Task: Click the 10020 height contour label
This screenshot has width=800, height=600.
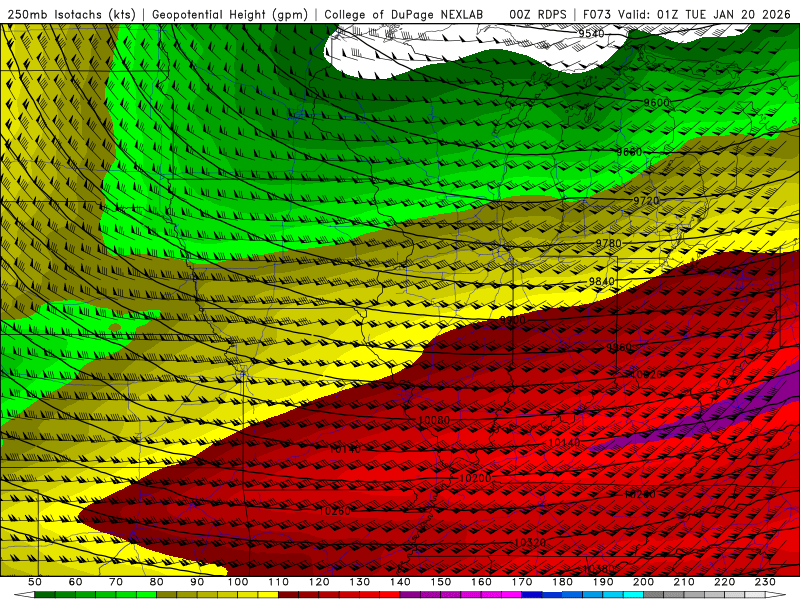Action: coord(647,374)
